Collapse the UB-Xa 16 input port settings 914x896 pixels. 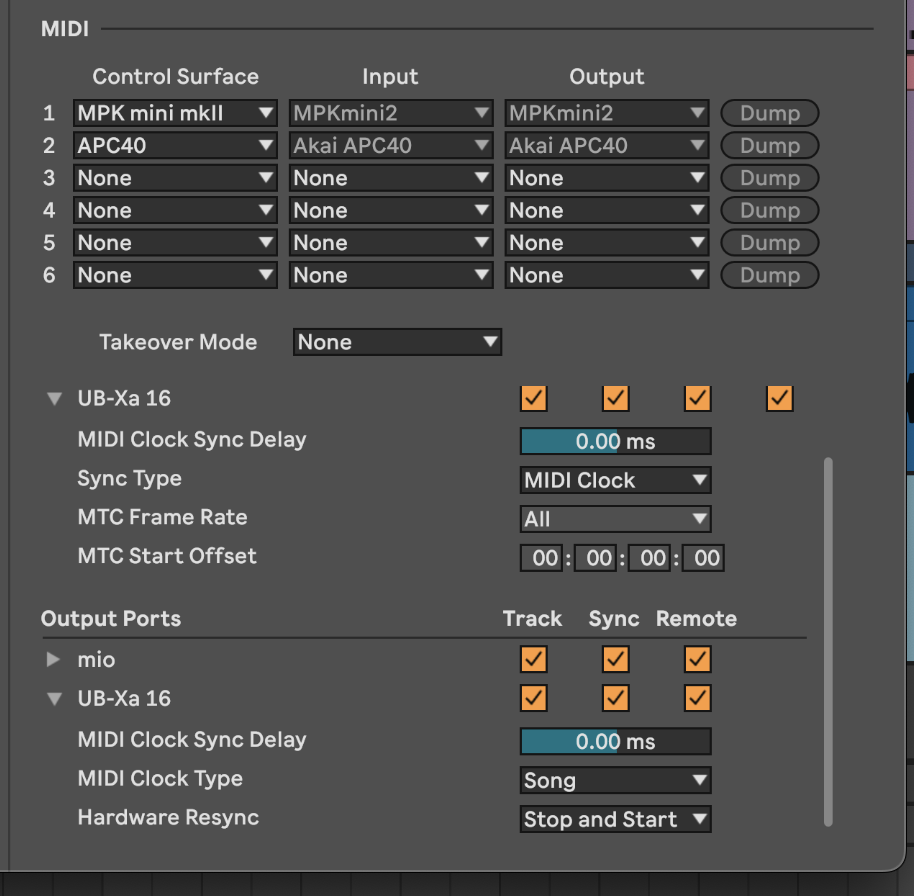tap(54, 399)
